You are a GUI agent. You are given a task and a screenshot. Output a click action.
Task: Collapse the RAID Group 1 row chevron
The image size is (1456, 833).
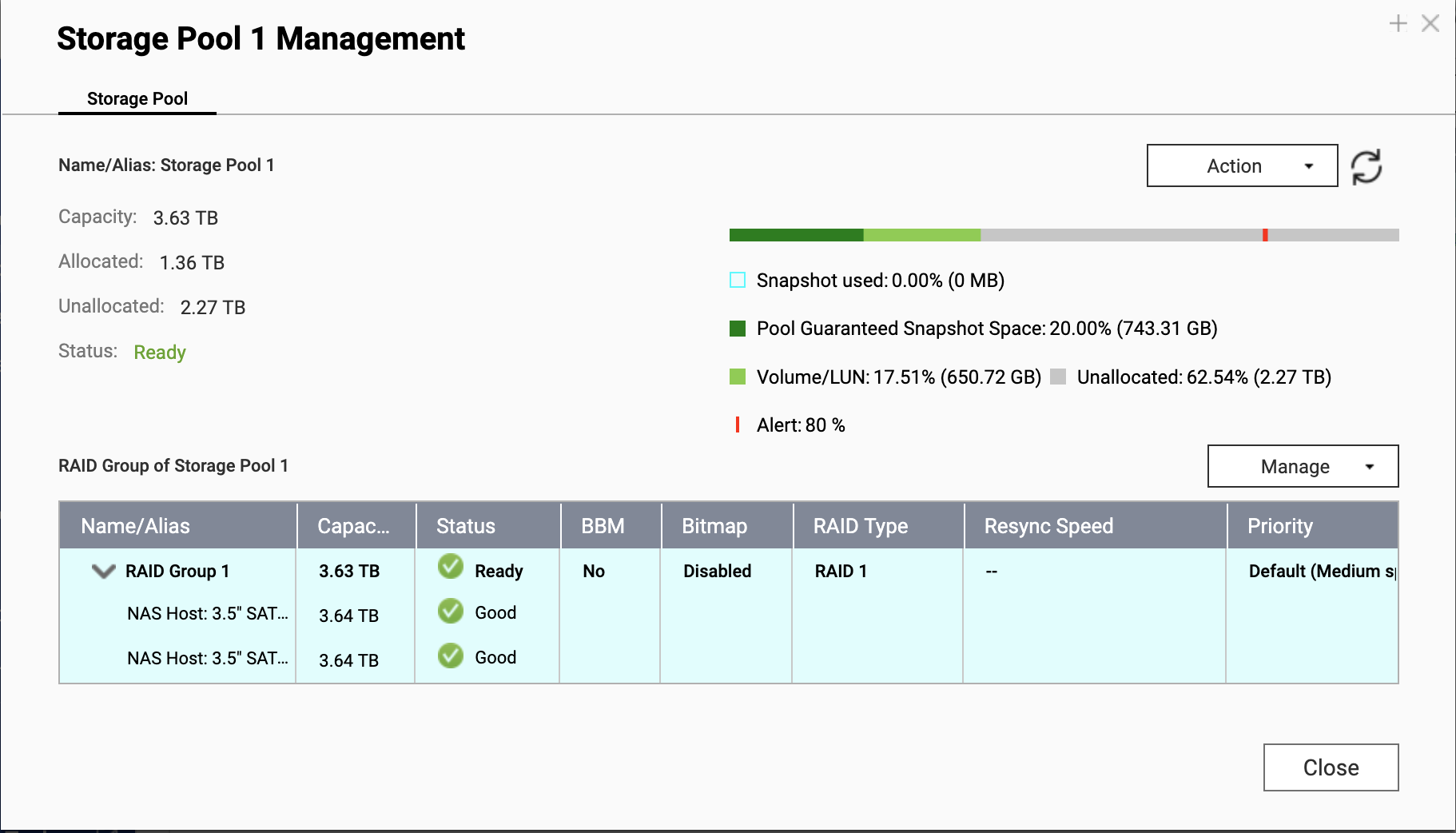click(x=104, y=571)
